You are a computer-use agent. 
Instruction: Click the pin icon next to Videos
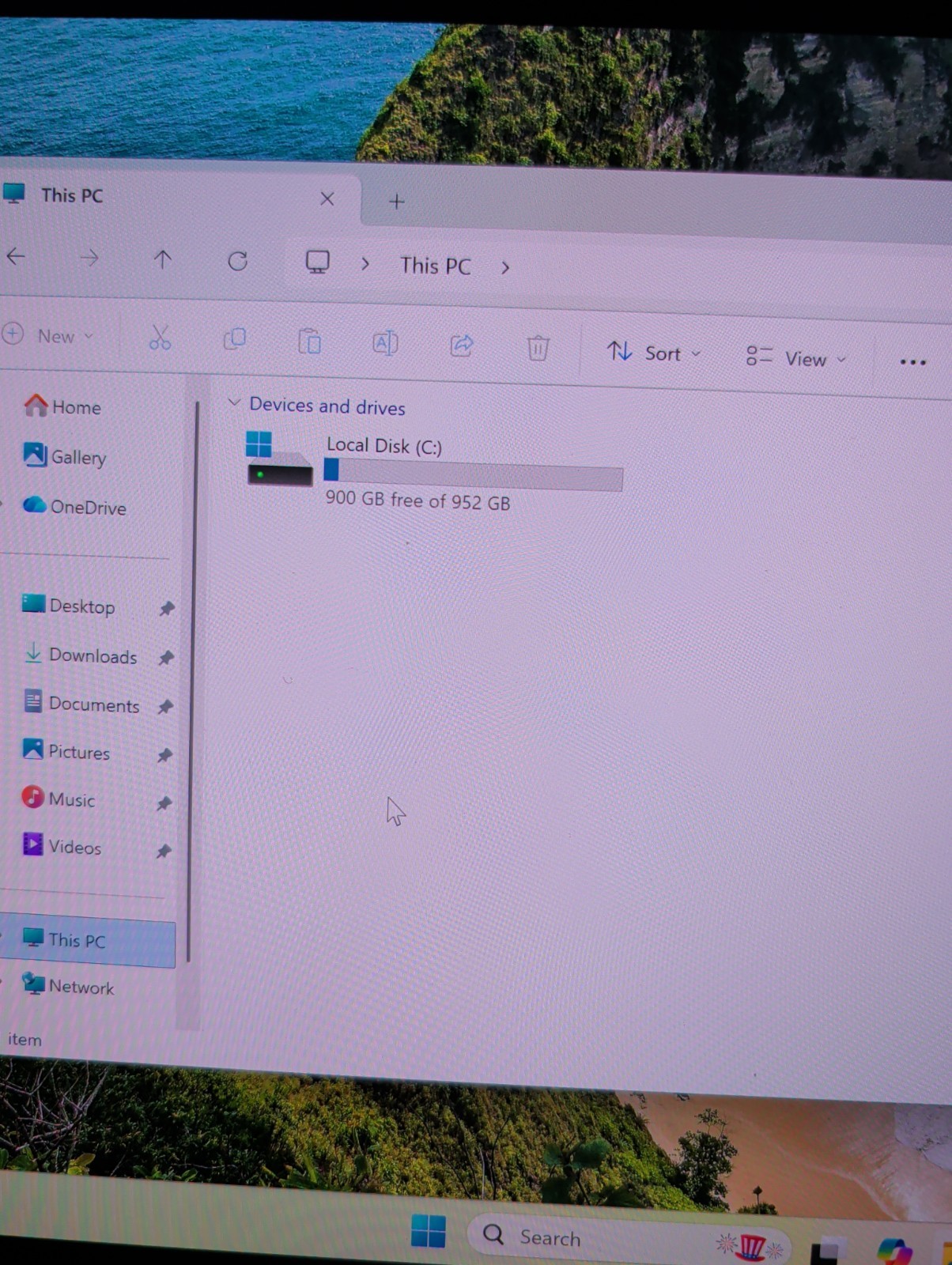click(163, 851)
